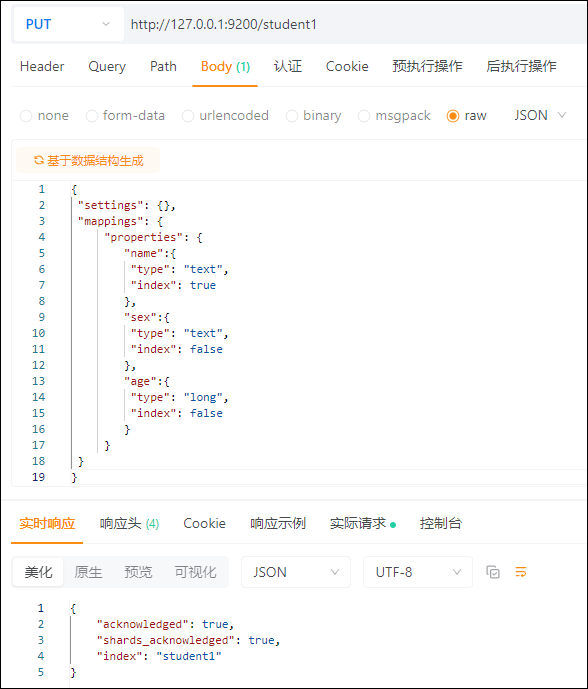Open the response Cookie tab
This screenshot has width=588, height=689.
pos(204,523)
